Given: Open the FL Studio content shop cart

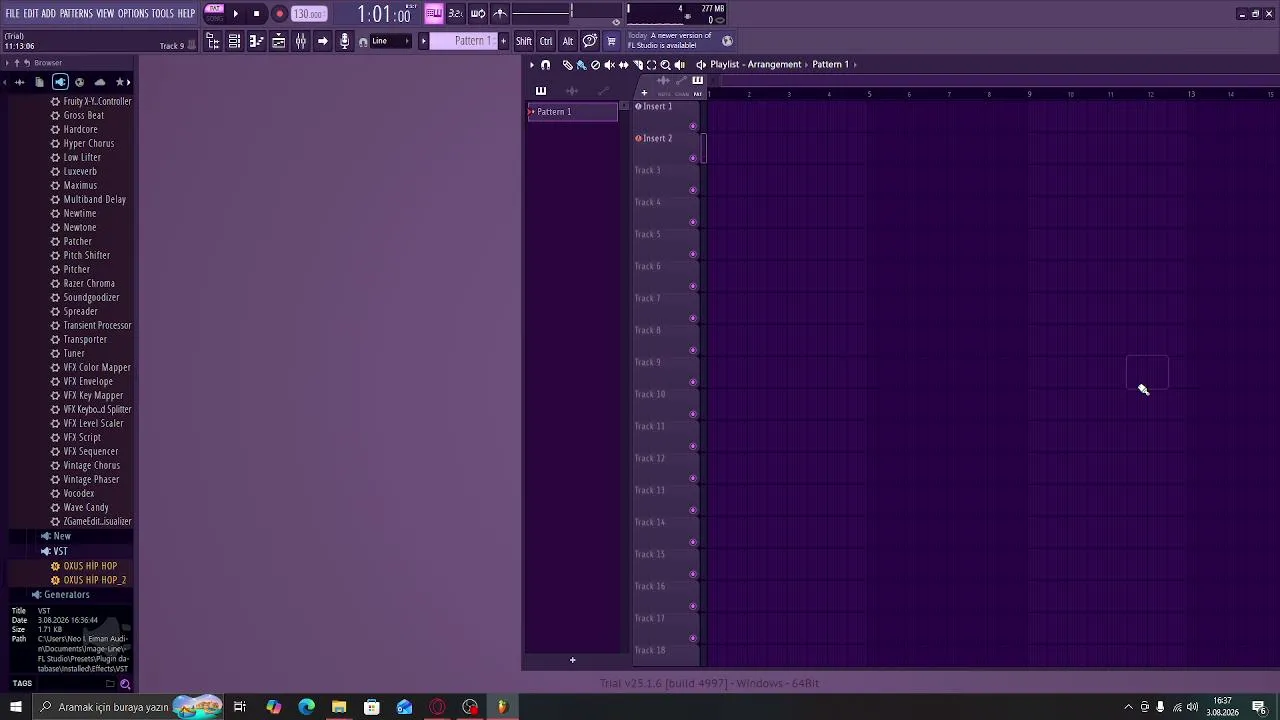Looking at the screenshot, I should 611,41.
